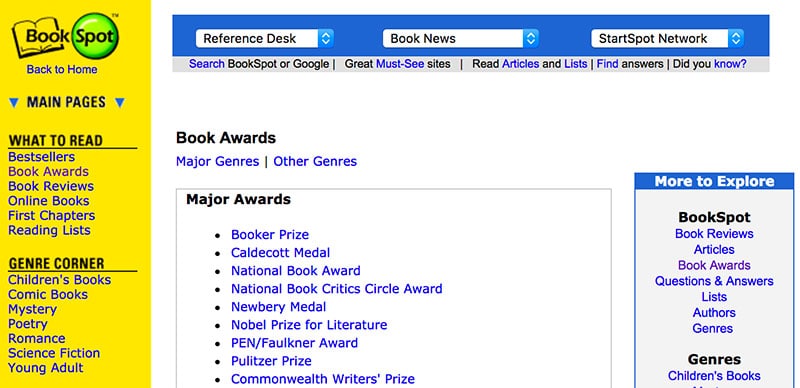
Task: Open the Did you know? link
Action: pos(730,64)
